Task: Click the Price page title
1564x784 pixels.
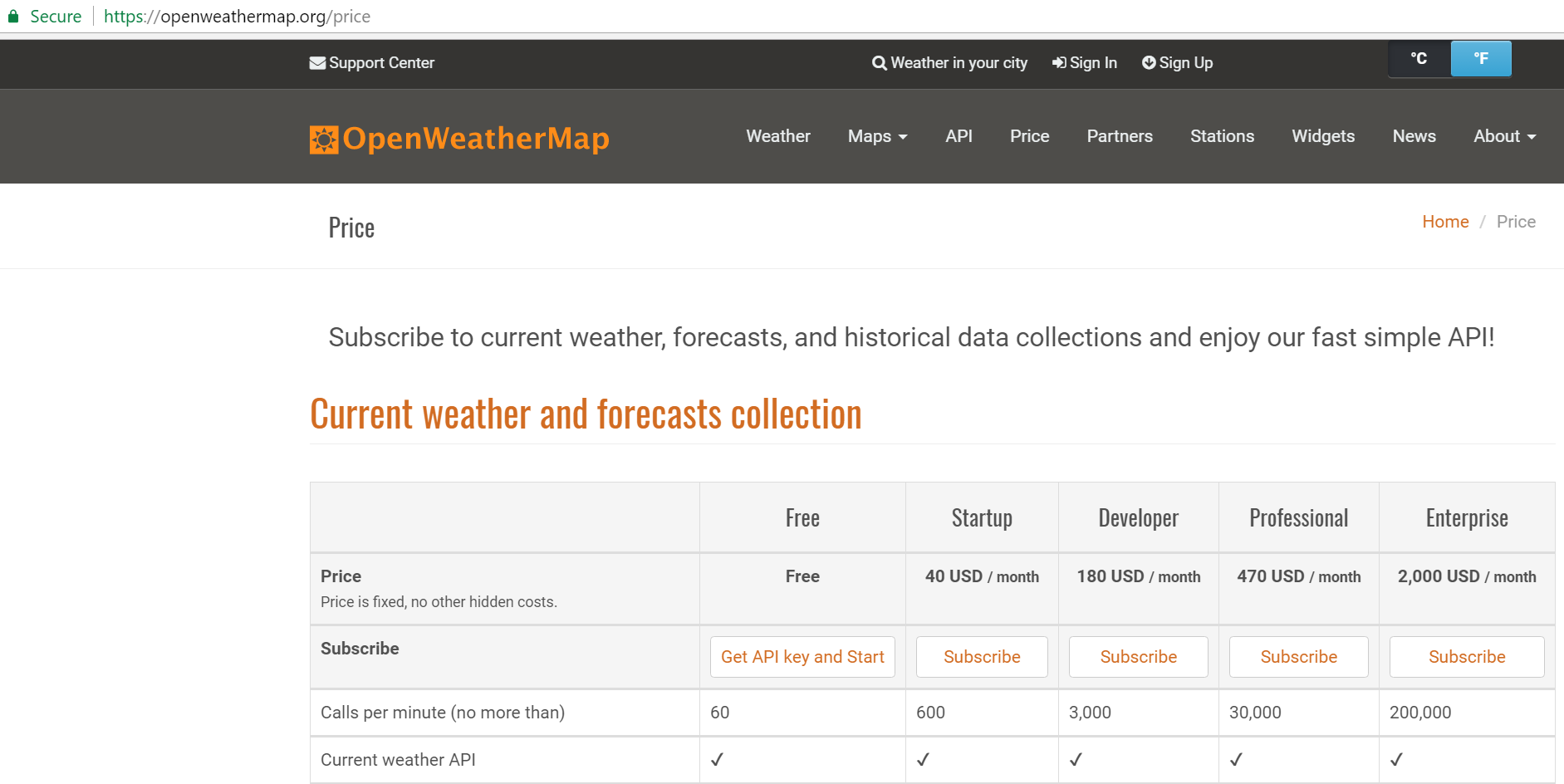Action: [x=351, y=228]
